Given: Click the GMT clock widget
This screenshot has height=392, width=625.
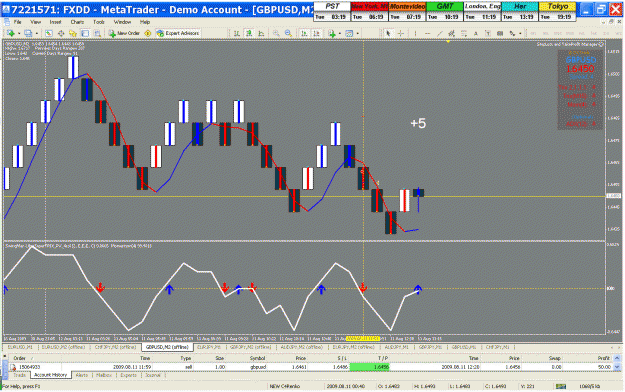Looking at the screenshot, I should (x=444, y=11).
